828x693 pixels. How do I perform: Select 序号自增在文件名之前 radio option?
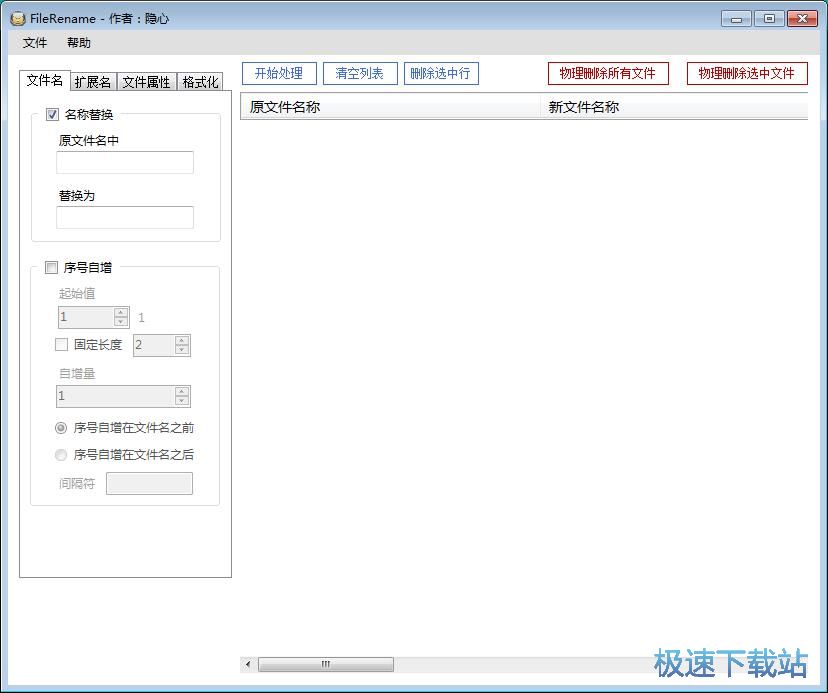61,428
